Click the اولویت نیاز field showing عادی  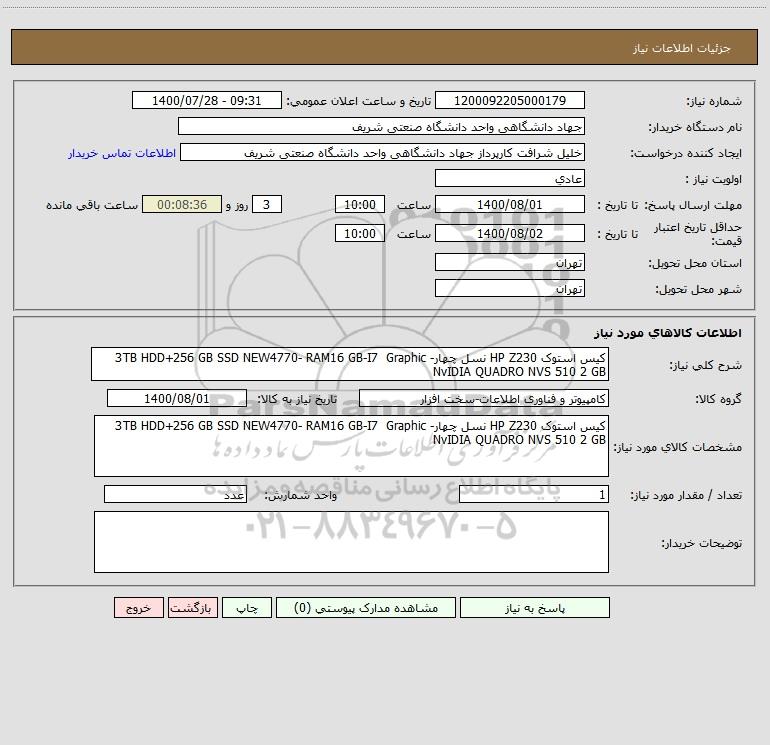pos(510,178)
